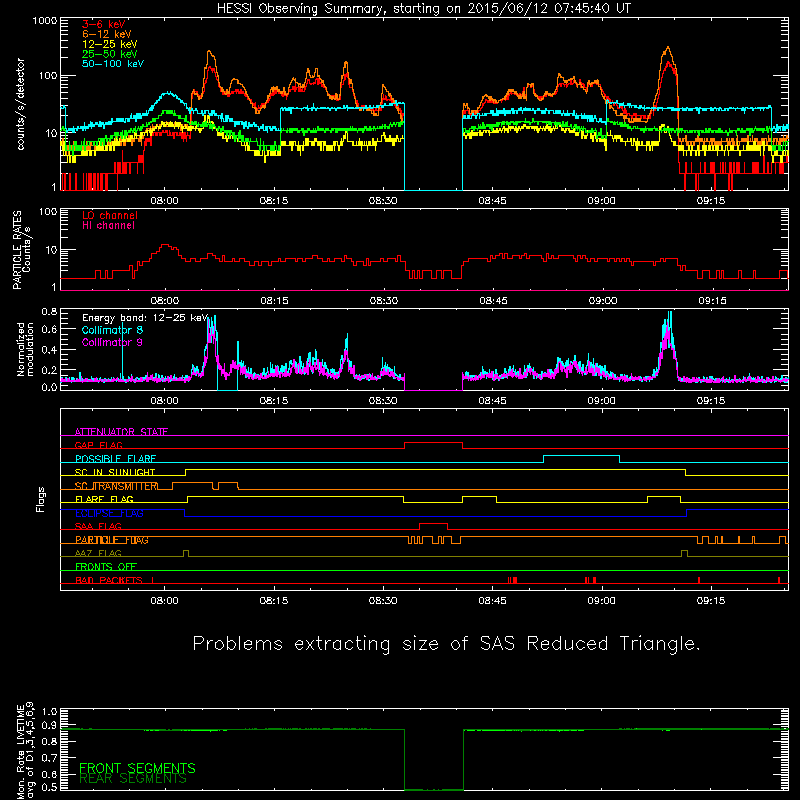Viewport: 800px width, 800px height.
Task: Click the 08:45 tick label under flags panel
Action: (x=492, y=601)
